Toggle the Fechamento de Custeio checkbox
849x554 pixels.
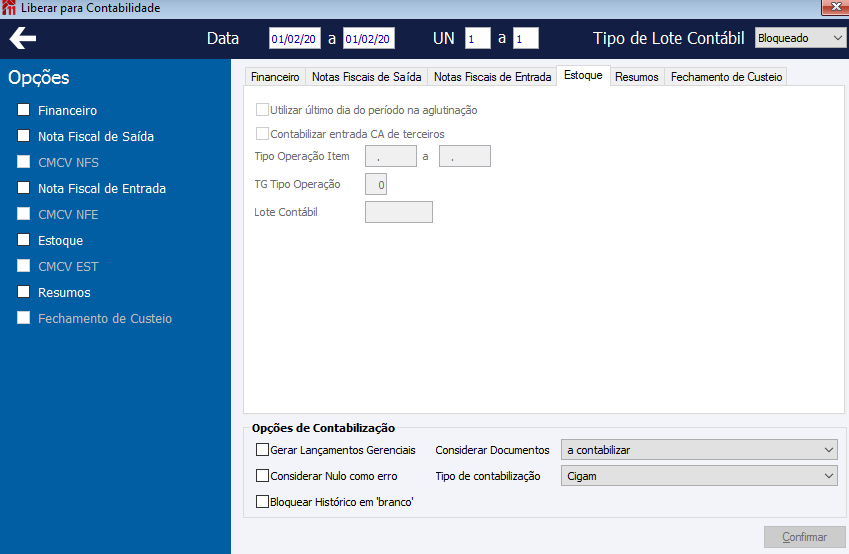pos(23,318)
